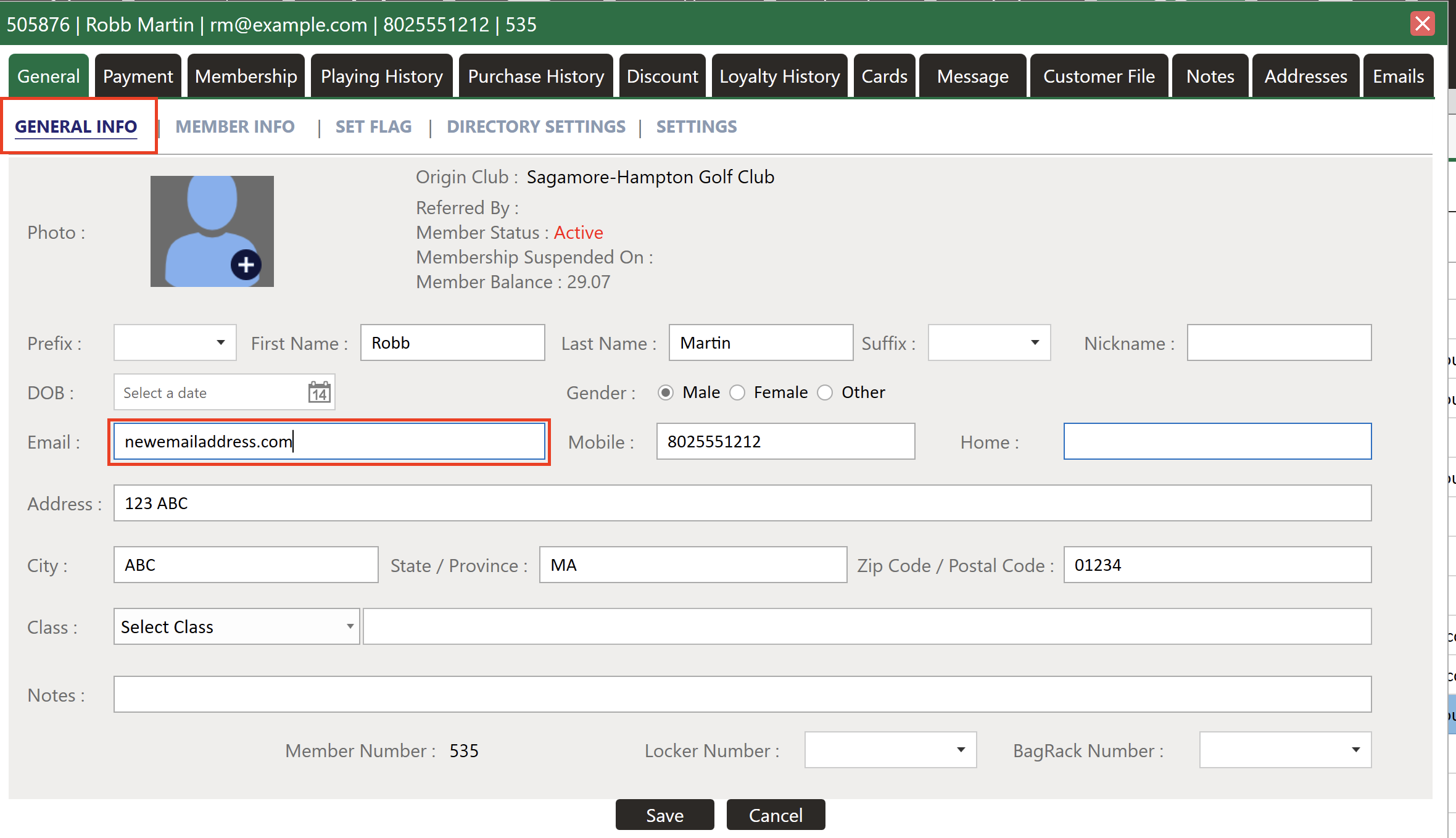The width and height of the screenshot is (1456, 838).
Task: Select the Female gender radio button
Action: click(x=737, y=392)
